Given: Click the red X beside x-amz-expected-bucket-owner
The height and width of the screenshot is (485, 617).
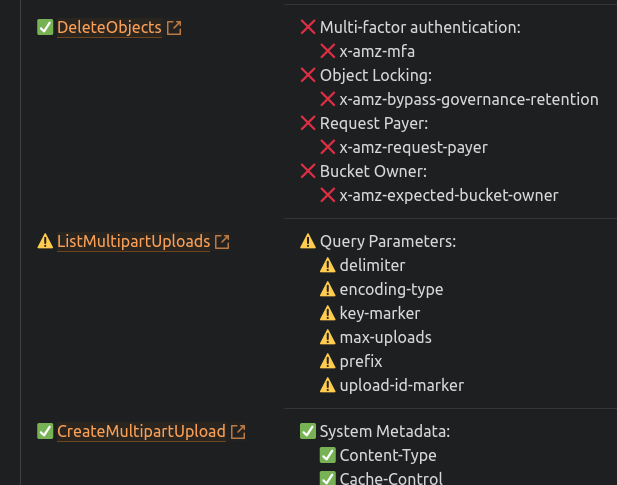Looking at the screenshot, I should pos(328,195).
